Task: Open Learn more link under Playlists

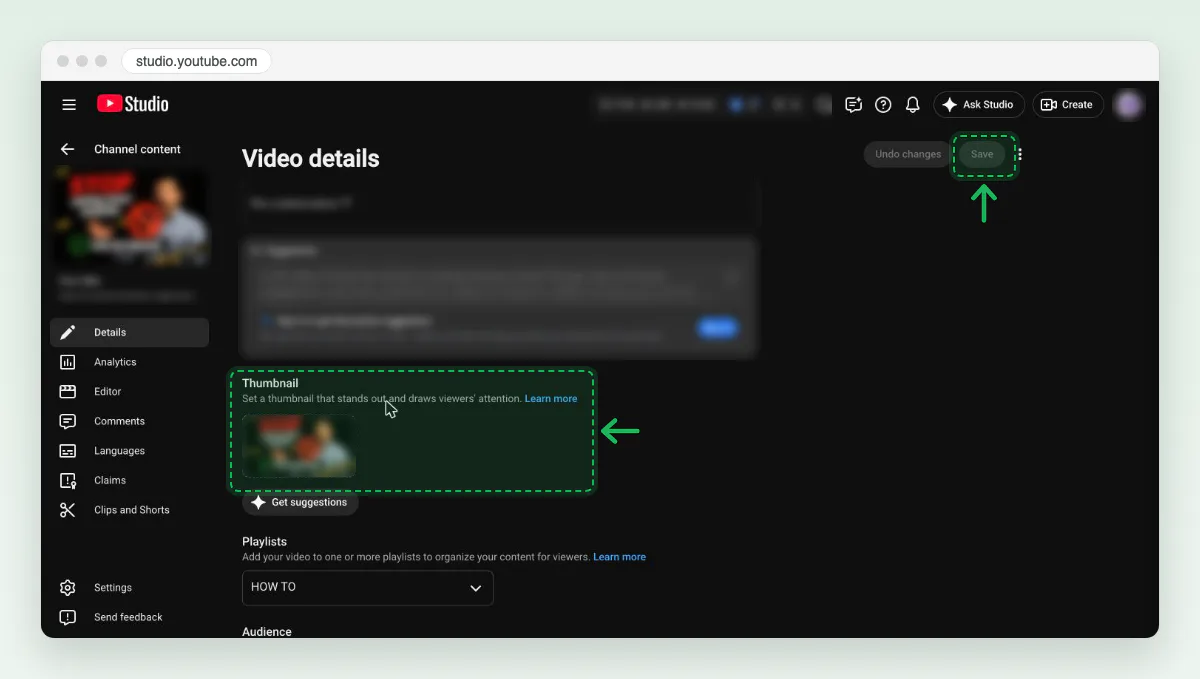Action: tap(619, 557)
